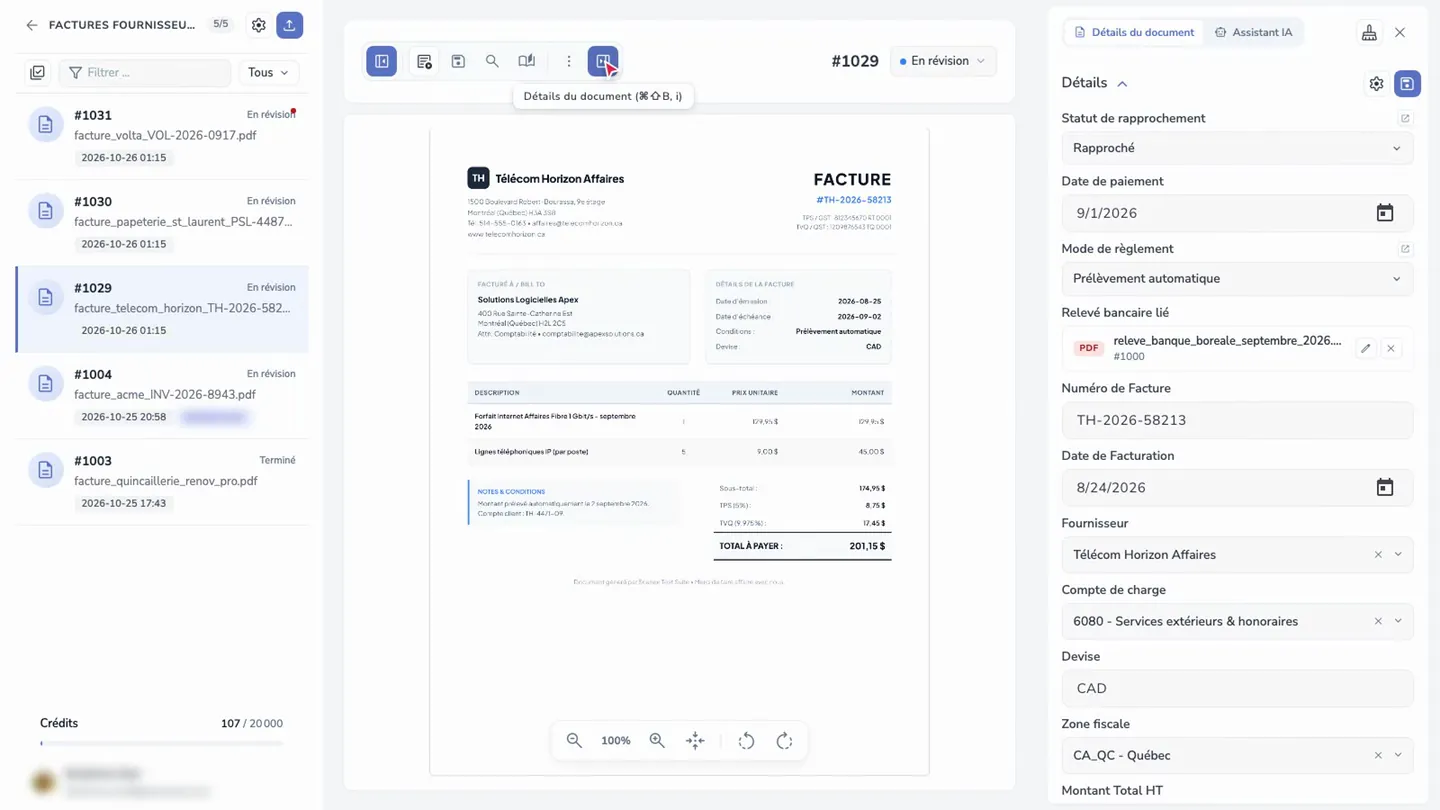1440x810 pixels.
Task: Remove the linked releve_banque_boreale statement
Action: click(1391, 348)
